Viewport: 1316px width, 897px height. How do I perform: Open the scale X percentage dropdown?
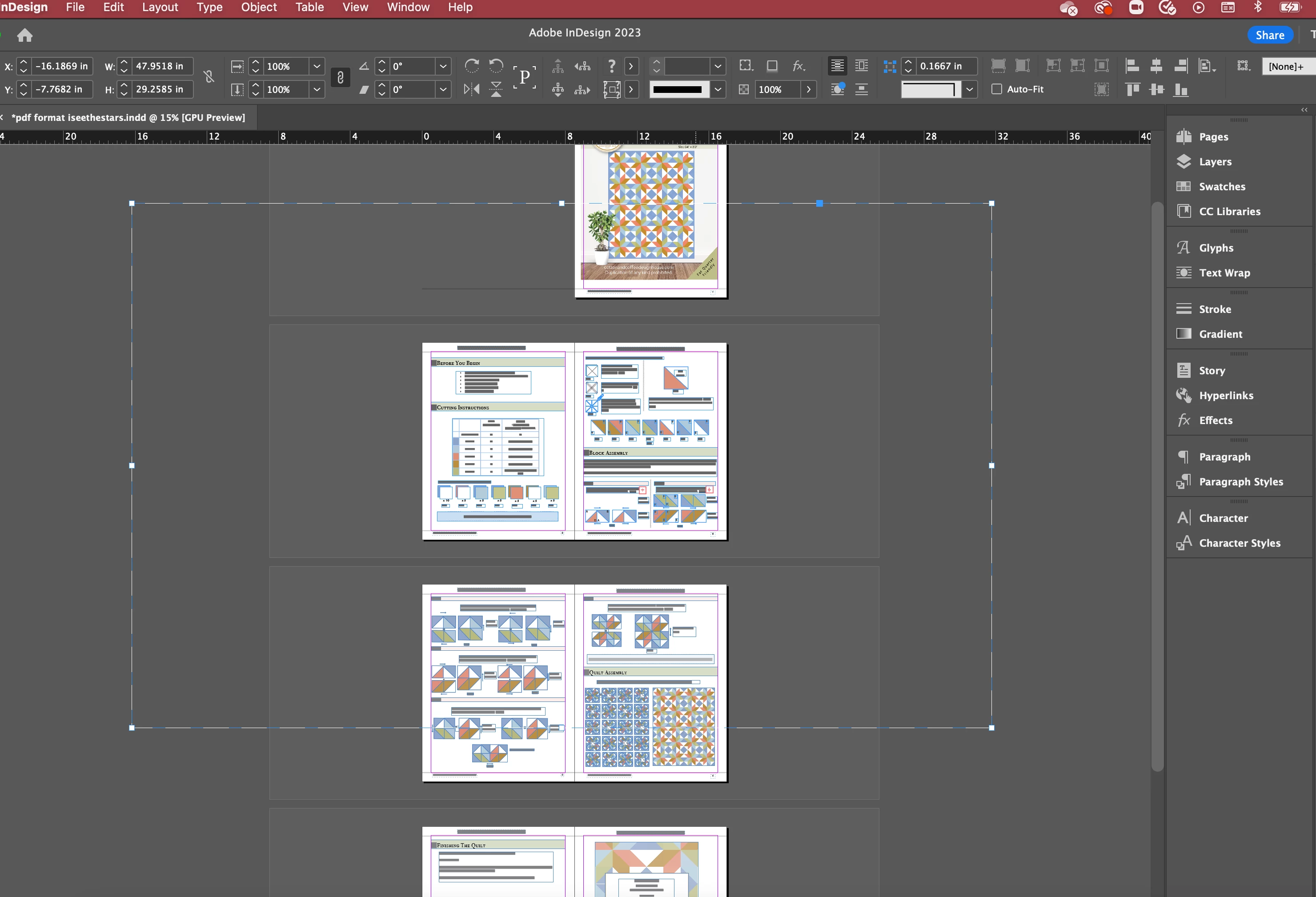[x=317, y=66]
